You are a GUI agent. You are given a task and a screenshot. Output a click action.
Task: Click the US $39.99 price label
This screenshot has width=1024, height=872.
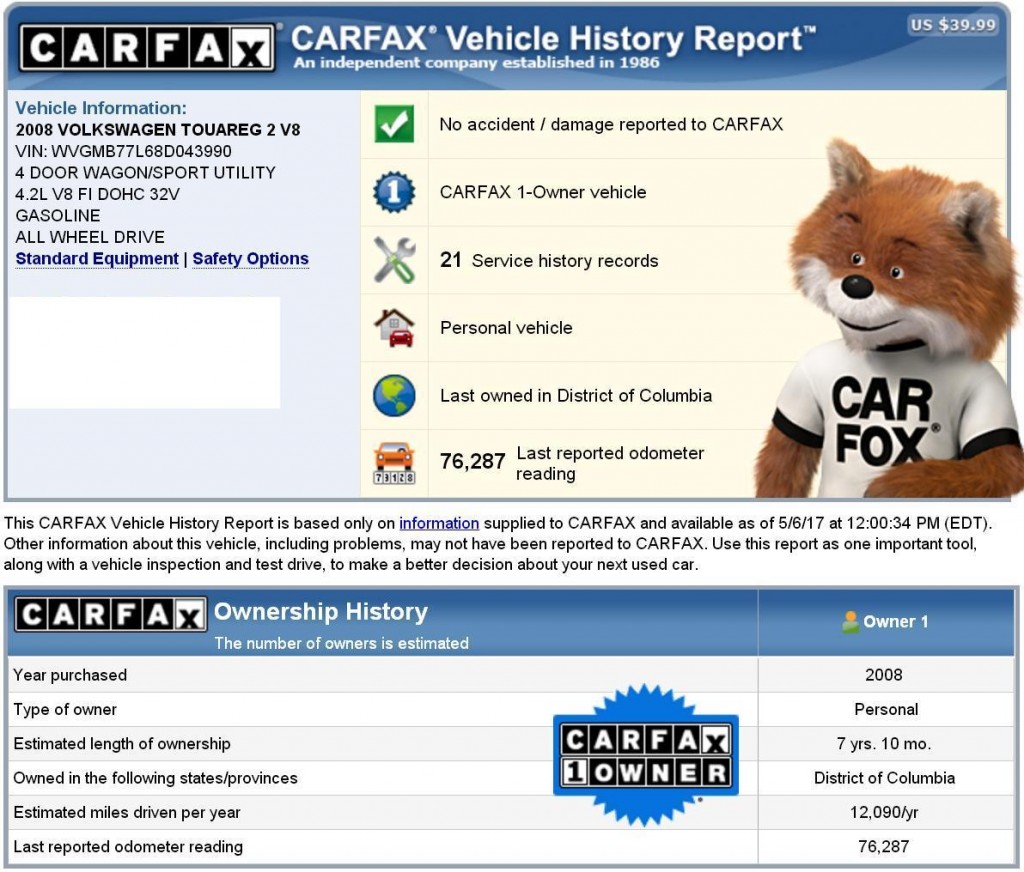[x=953, y=25]
